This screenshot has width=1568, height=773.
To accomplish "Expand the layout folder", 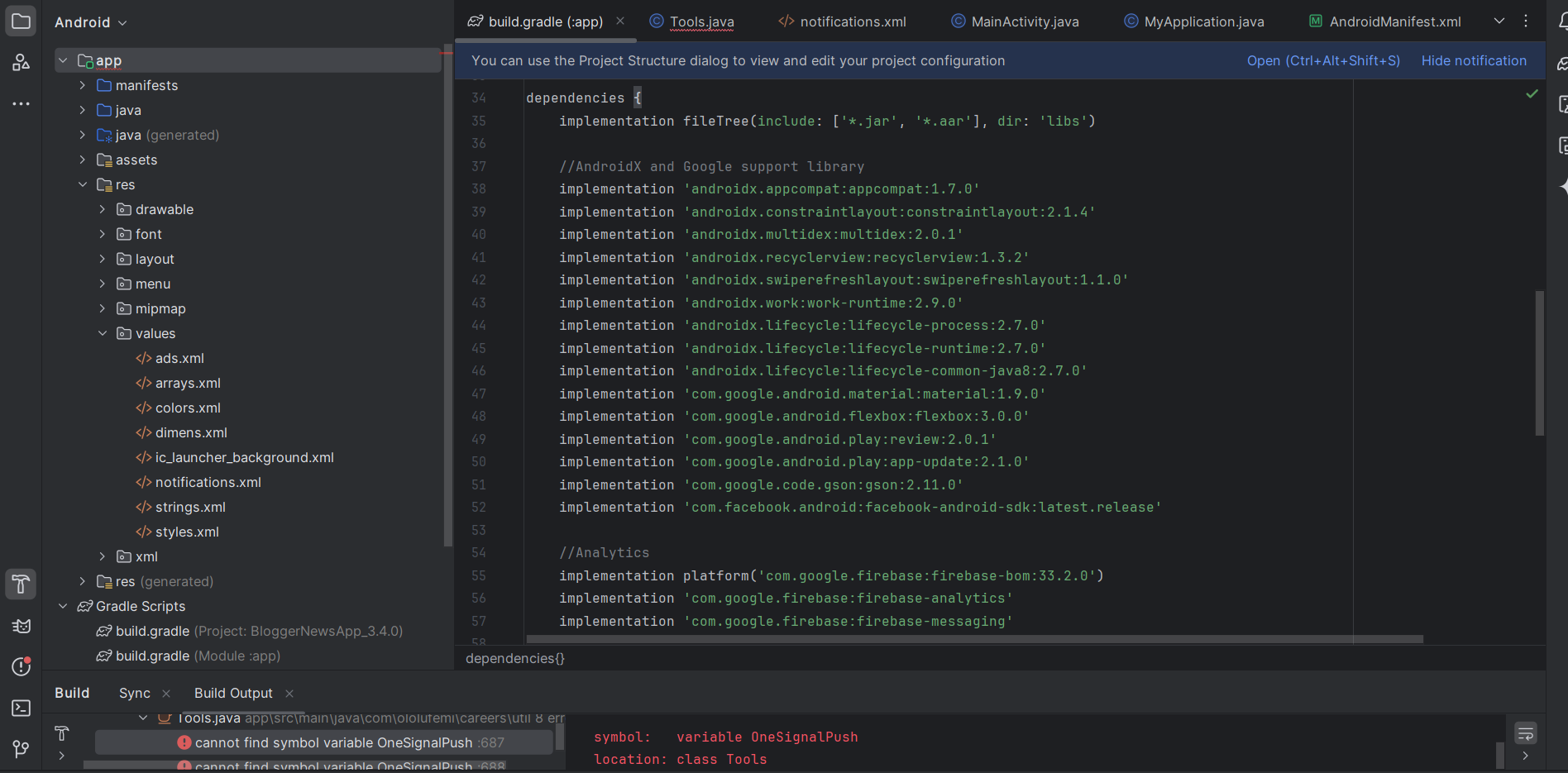I will (103, 259).
